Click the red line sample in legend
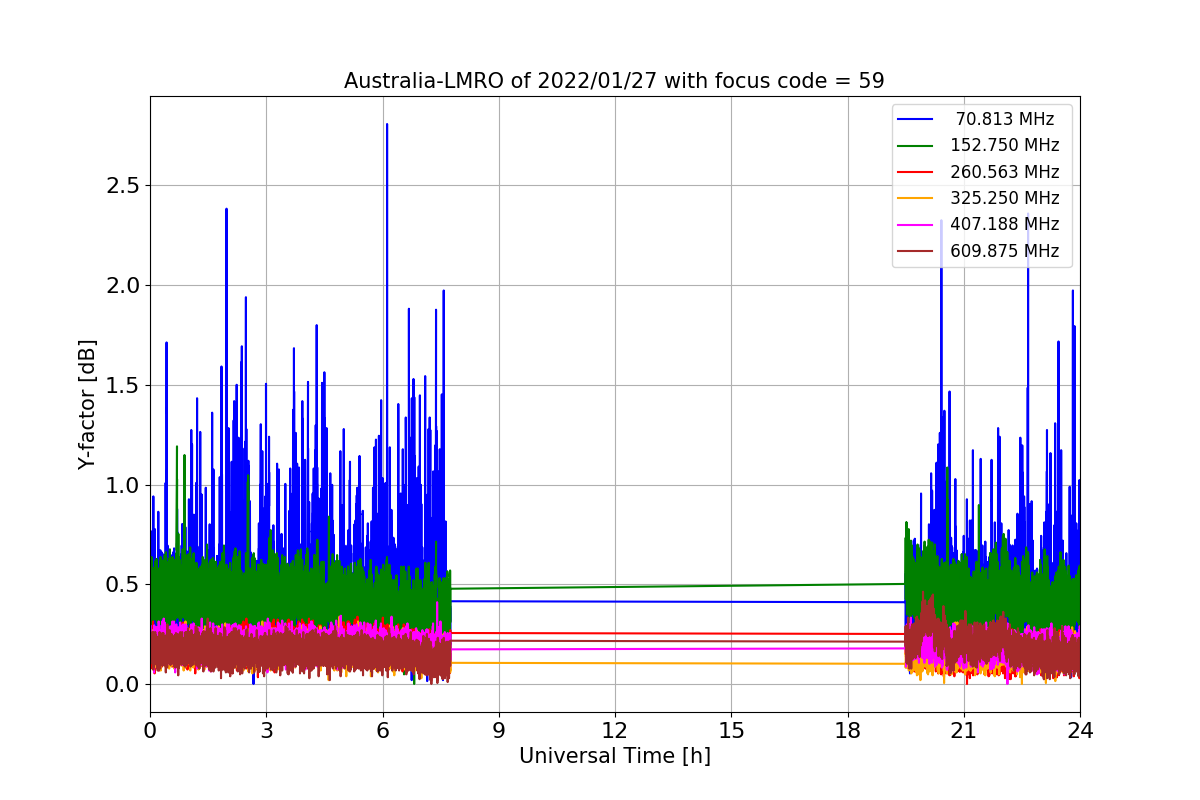The image size is (1200, 800). point(917,172)
